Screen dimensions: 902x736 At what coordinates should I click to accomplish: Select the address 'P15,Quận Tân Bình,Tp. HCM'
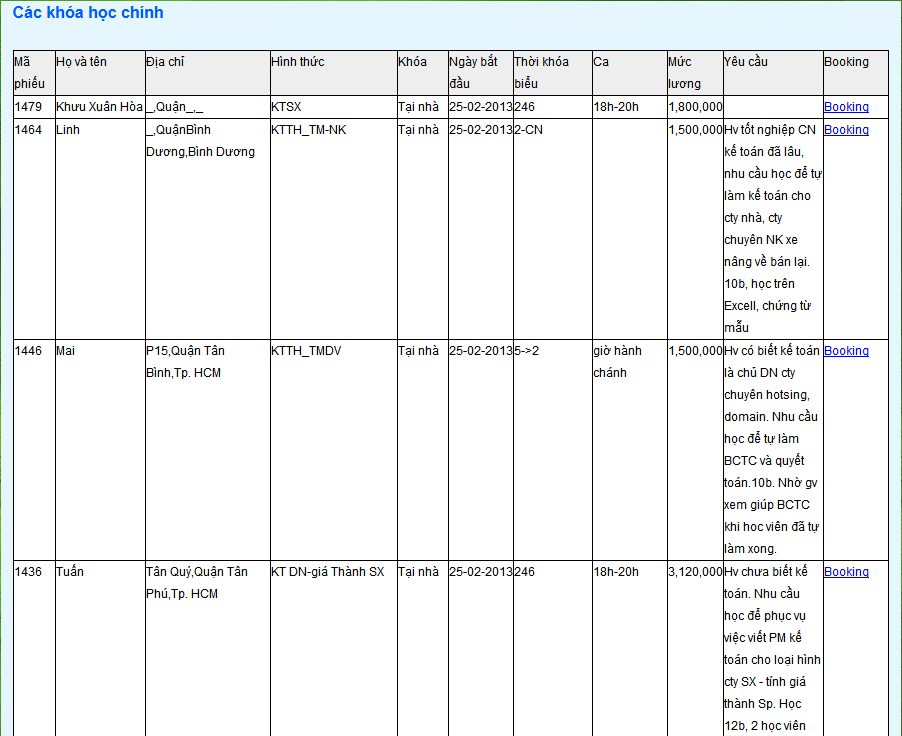tap(185, 362)
